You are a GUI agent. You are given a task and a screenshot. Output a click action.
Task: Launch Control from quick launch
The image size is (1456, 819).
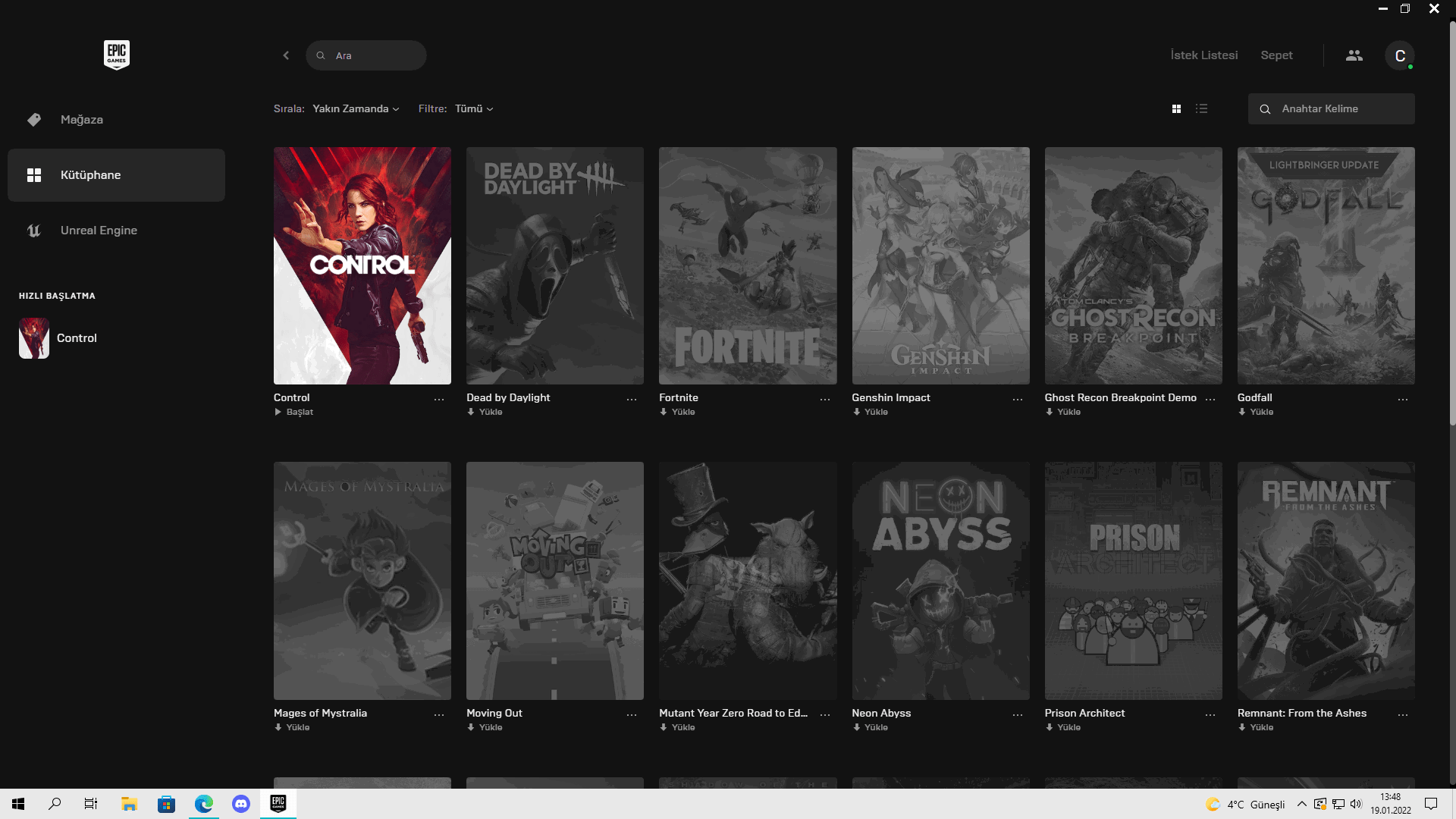pos(58,338)
